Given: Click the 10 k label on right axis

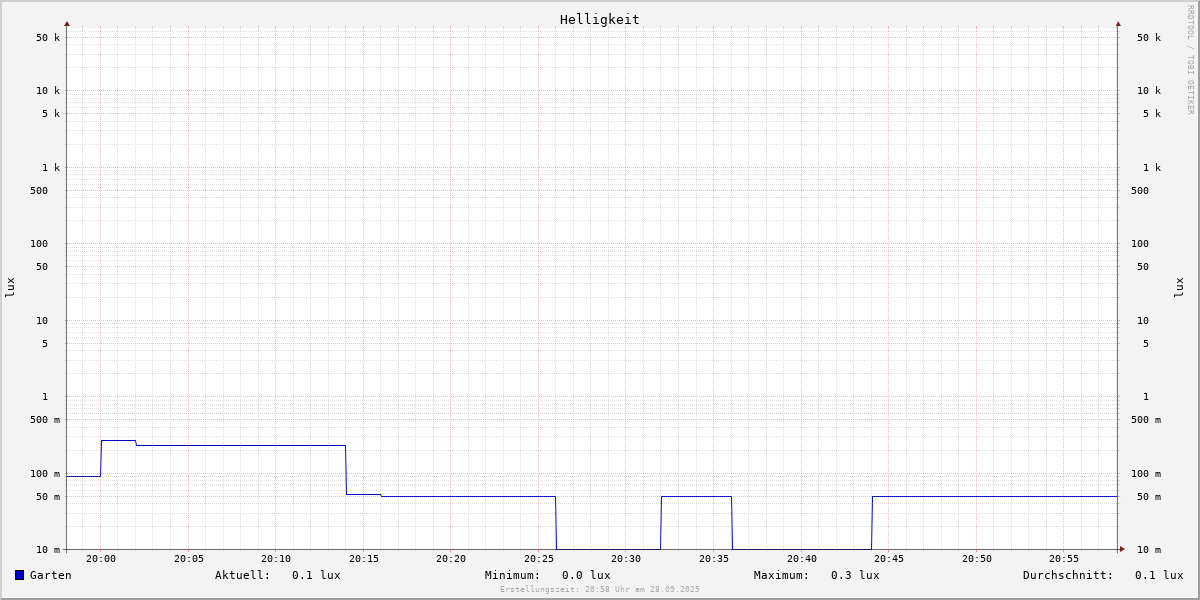Looking at the screenshot, I should 1149,91.
